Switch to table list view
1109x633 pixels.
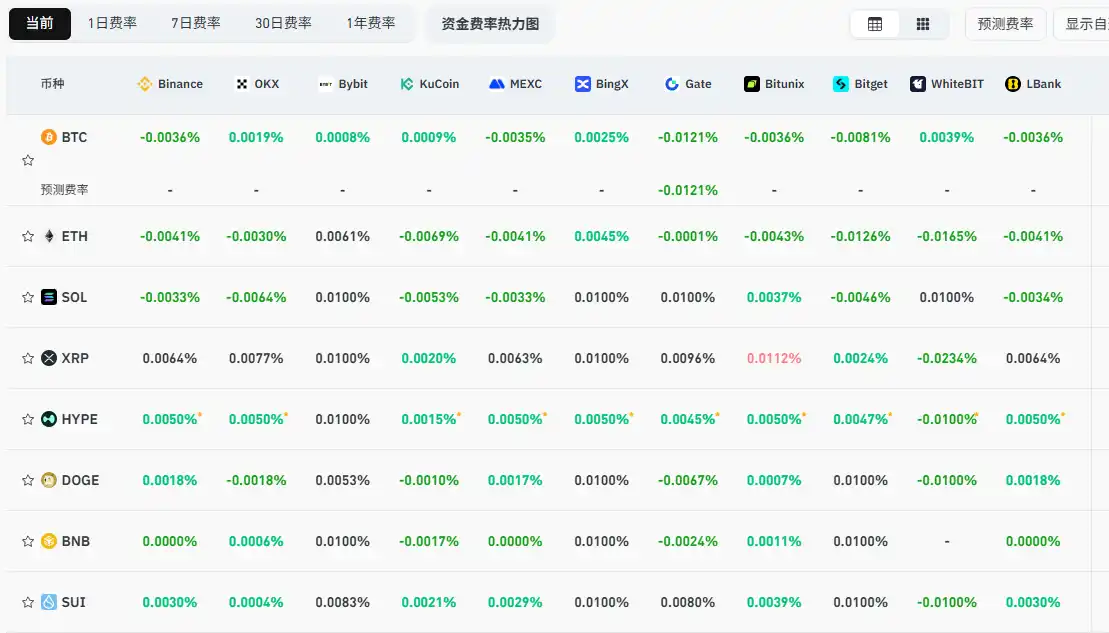[x=875, y=24]
